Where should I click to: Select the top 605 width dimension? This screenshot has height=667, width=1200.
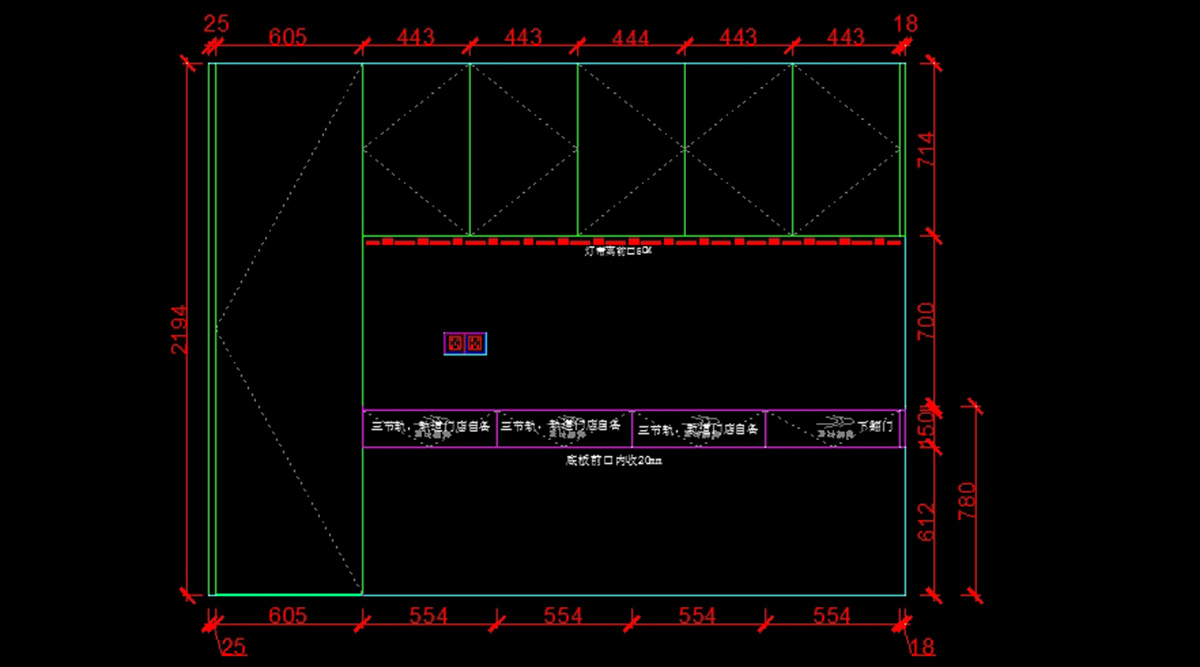[x=287, y=38]
